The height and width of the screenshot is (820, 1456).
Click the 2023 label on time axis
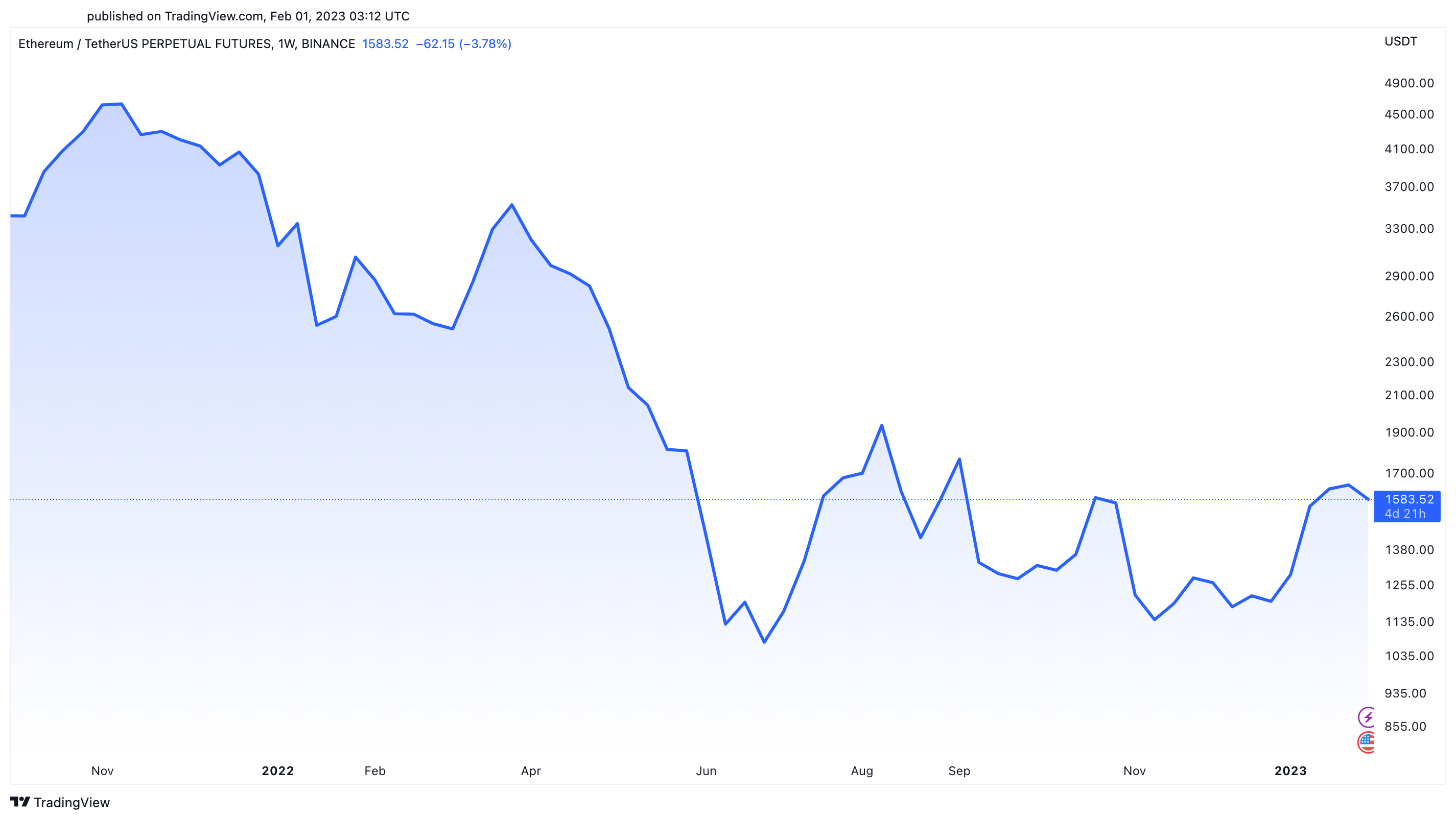[x=1290, y=771]
